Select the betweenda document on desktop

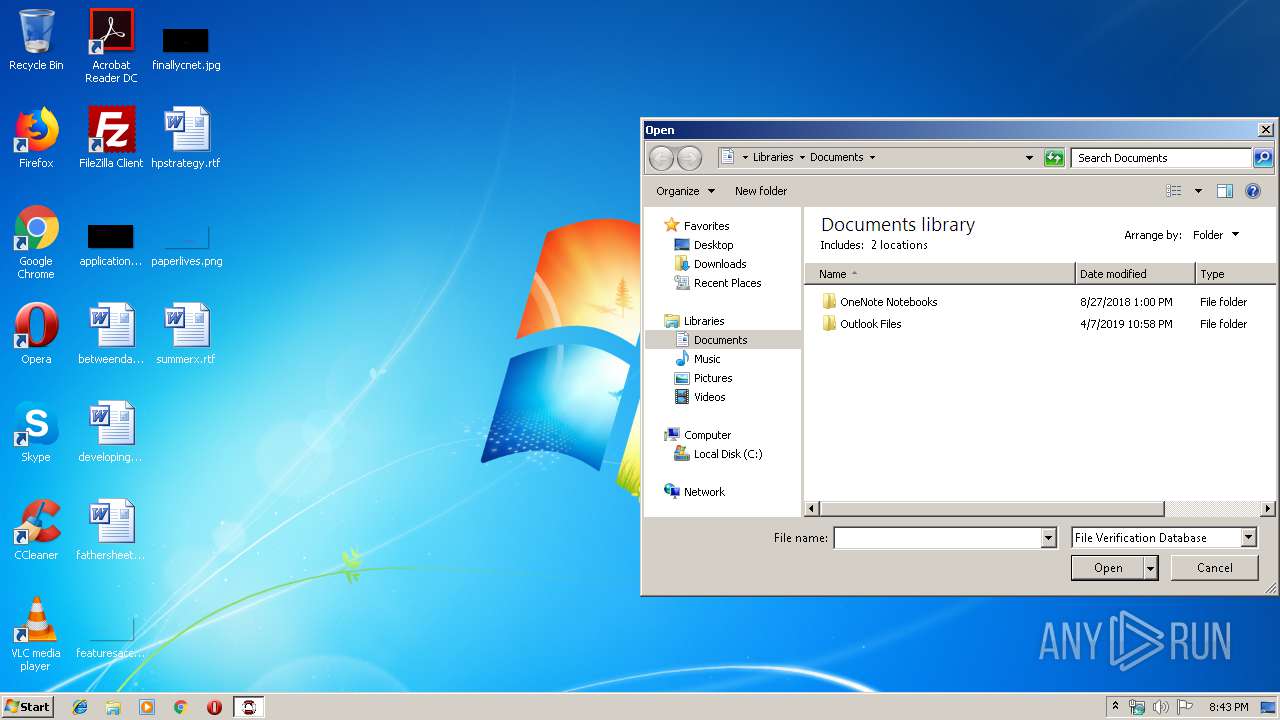(x=111, y=334)
